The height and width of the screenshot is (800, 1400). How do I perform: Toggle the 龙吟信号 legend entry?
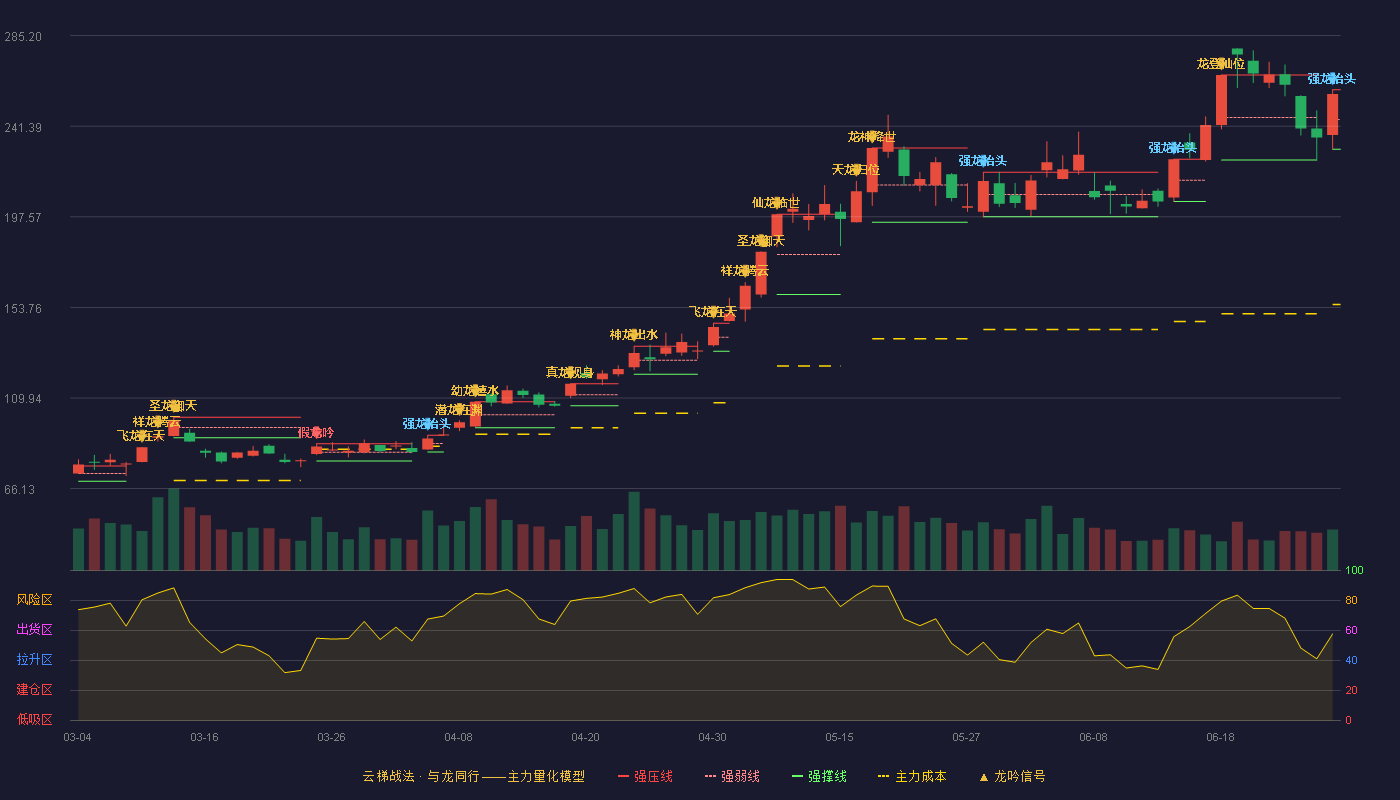click(1012, 776)
